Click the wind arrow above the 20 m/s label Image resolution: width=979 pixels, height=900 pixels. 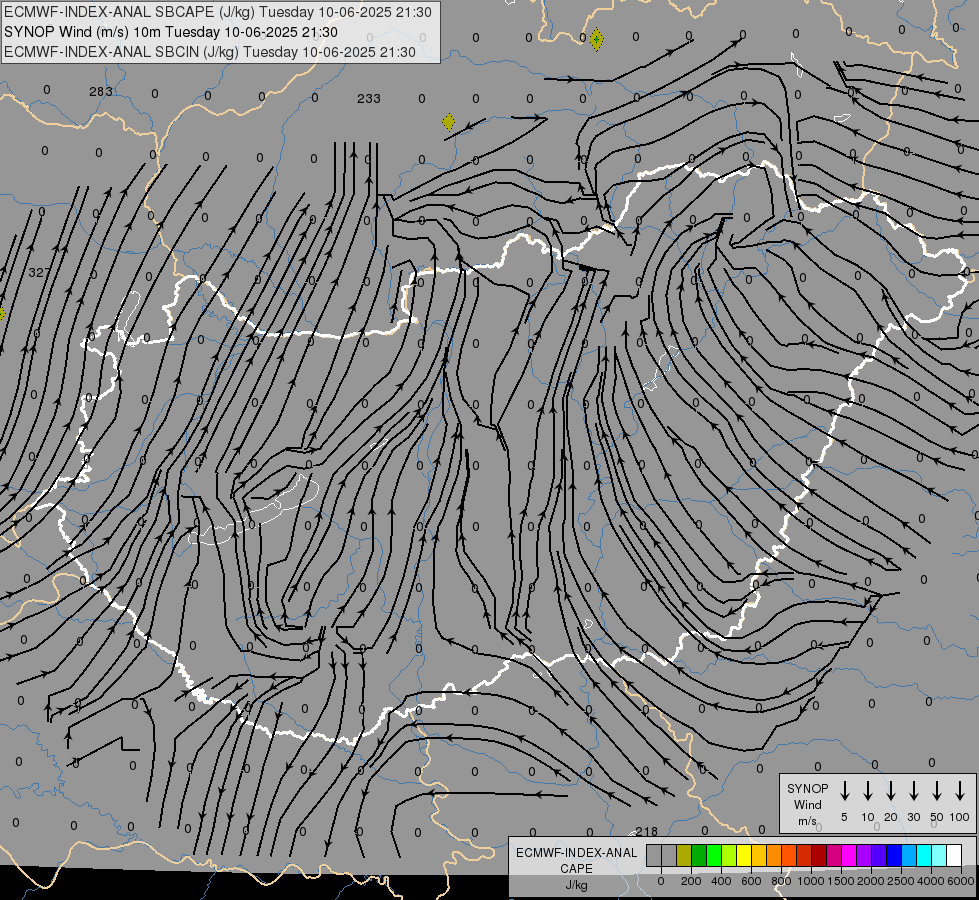(891, 791)
